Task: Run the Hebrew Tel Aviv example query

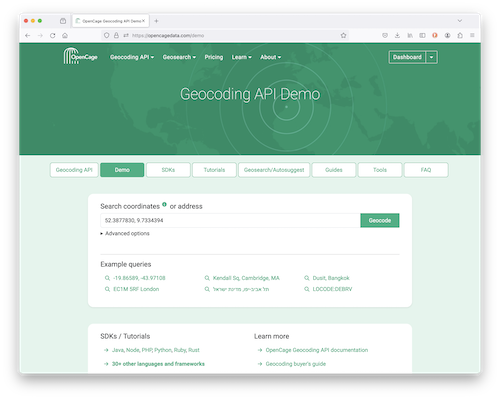Action: click(x=241, y=289)
